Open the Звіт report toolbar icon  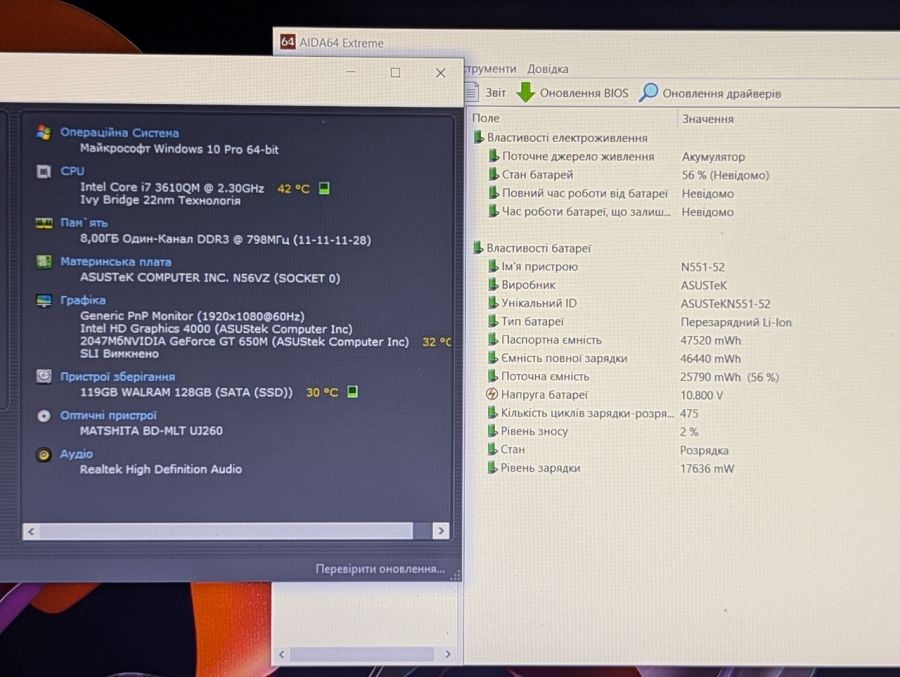[x=472, y=92]
